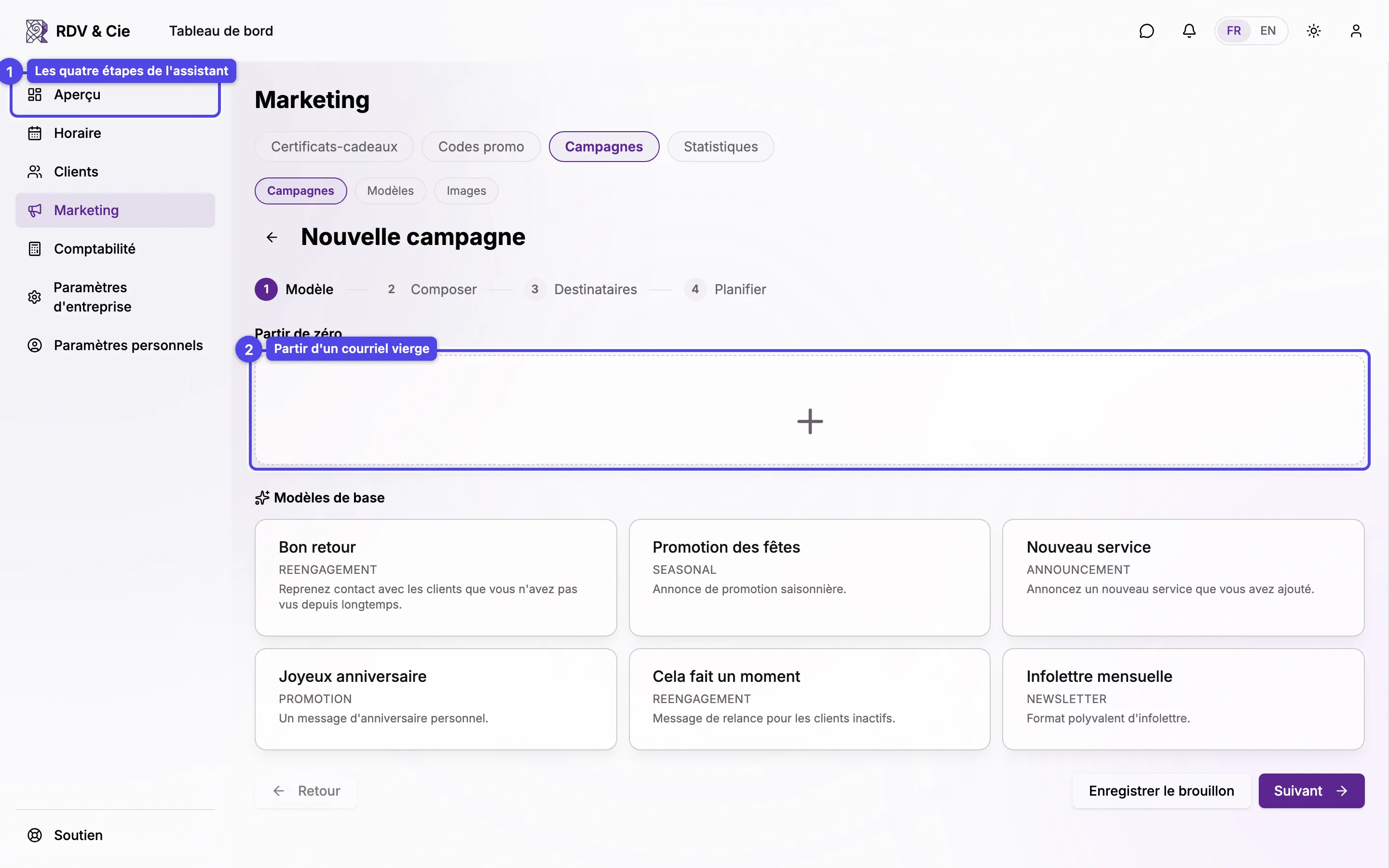Go to step 3 Destinataires
The width and height of the screenshot is (1389, 868).
pos(580,289)
